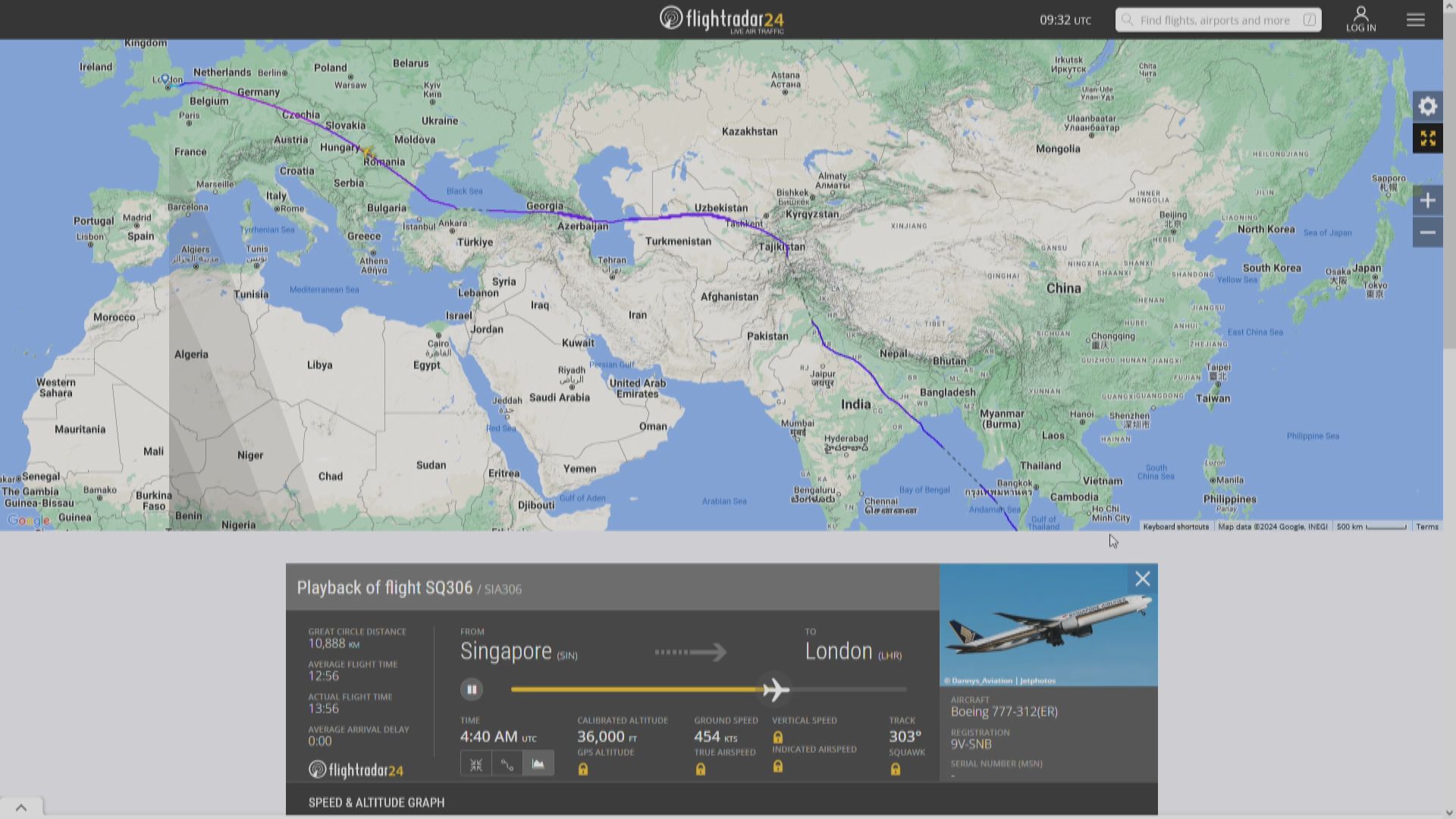Open the Singapore Airlines aircraft photo
The width and height of the screenshot is (1456, 819).
point(1049,625)
